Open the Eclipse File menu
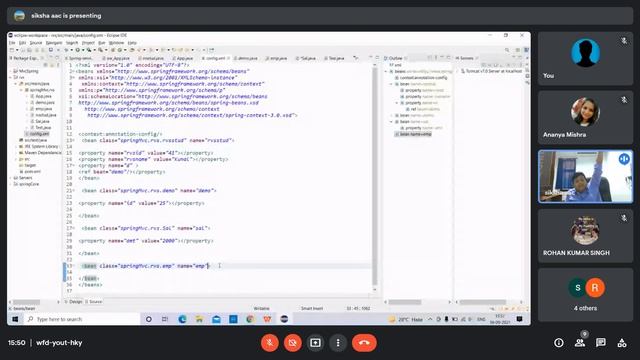 [12, 43]
